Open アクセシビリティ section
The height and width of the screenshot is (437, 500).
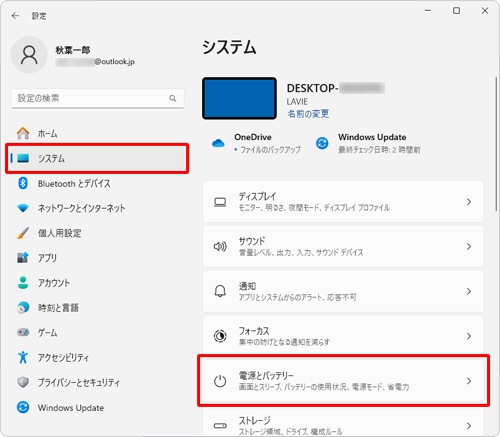(97, 357)
